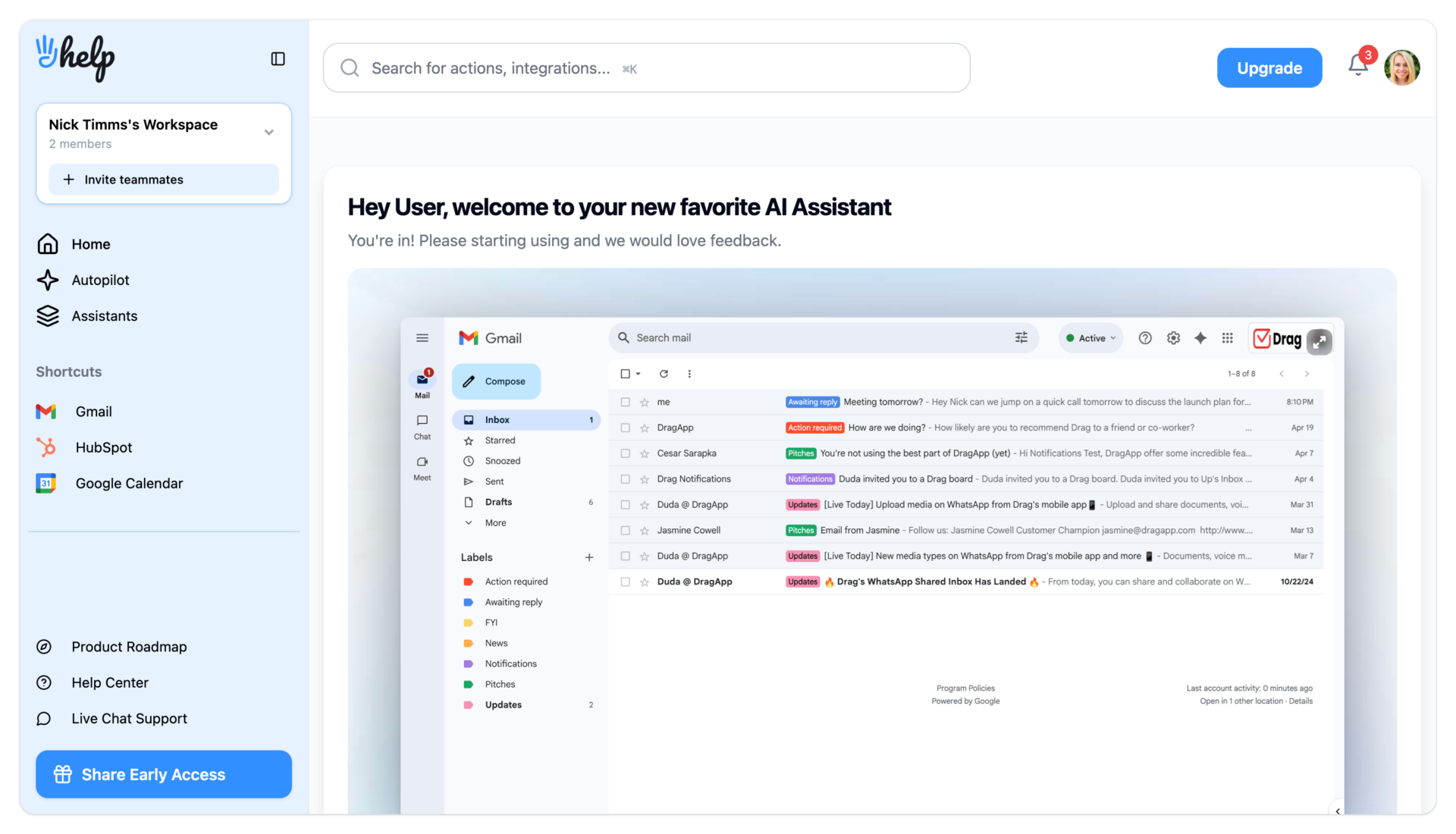
Task: Open the user profile avatar
Action: 1401,67
